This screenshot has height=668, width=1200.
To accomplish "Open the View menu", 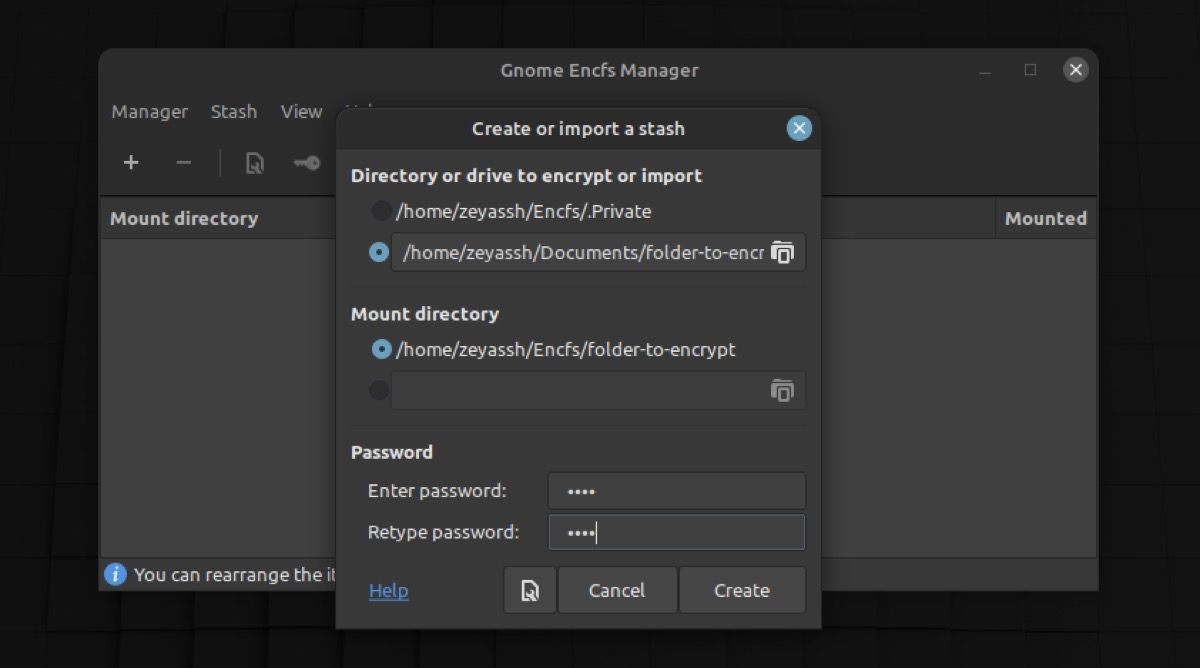I will point(300,112).
